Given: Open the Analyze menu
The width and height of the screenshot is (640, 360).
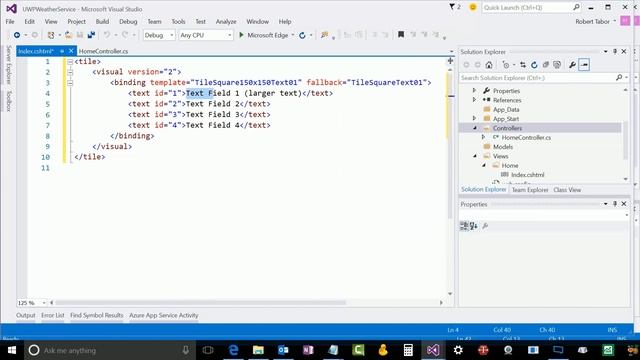Looking at the screenshot, I should point(226,22).
